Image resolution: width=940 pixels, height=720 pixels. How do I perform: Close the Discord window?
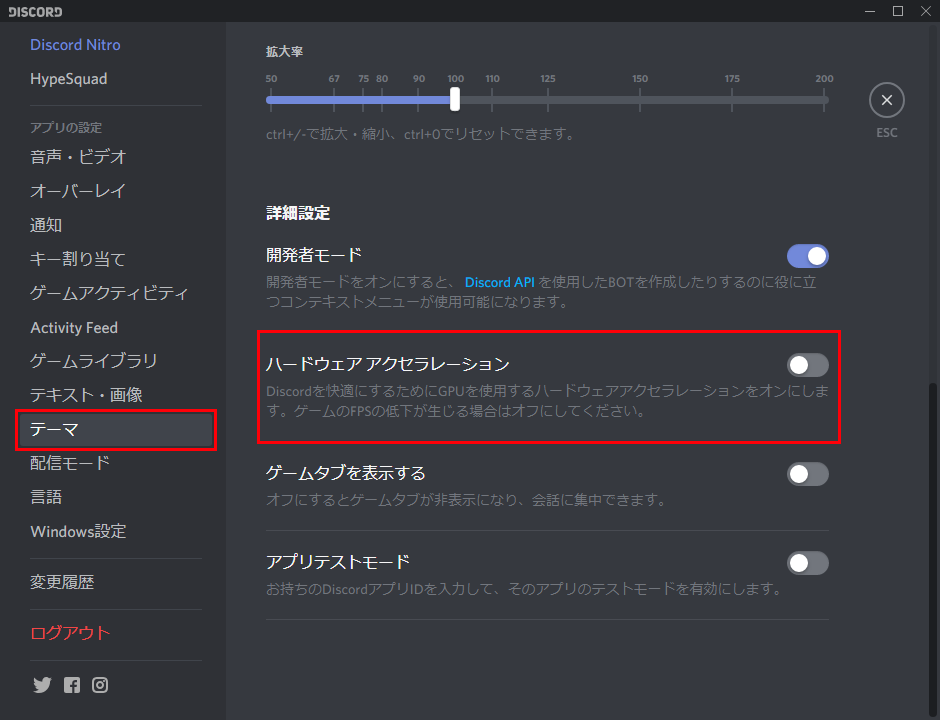(x=926, y=11)
